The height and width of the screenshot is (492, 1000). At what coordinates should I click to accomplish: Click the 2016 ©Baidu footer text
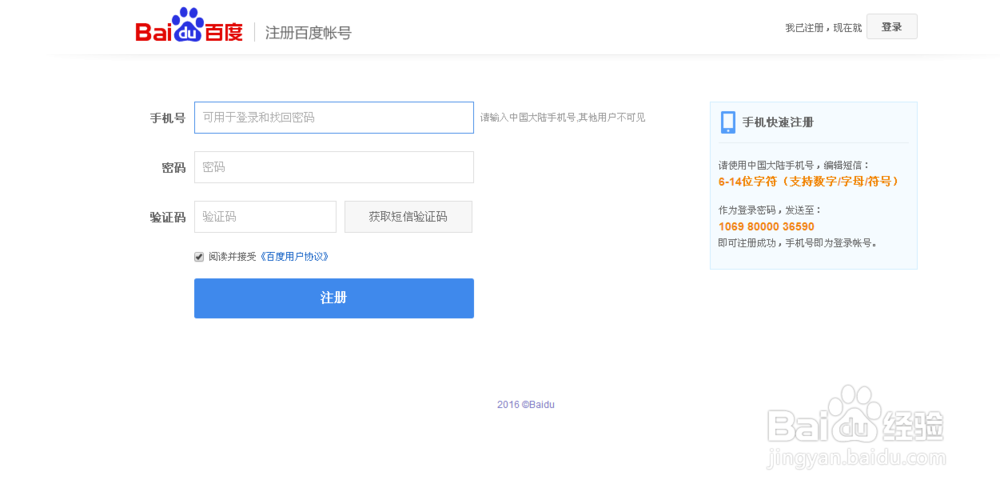[526, 405]
